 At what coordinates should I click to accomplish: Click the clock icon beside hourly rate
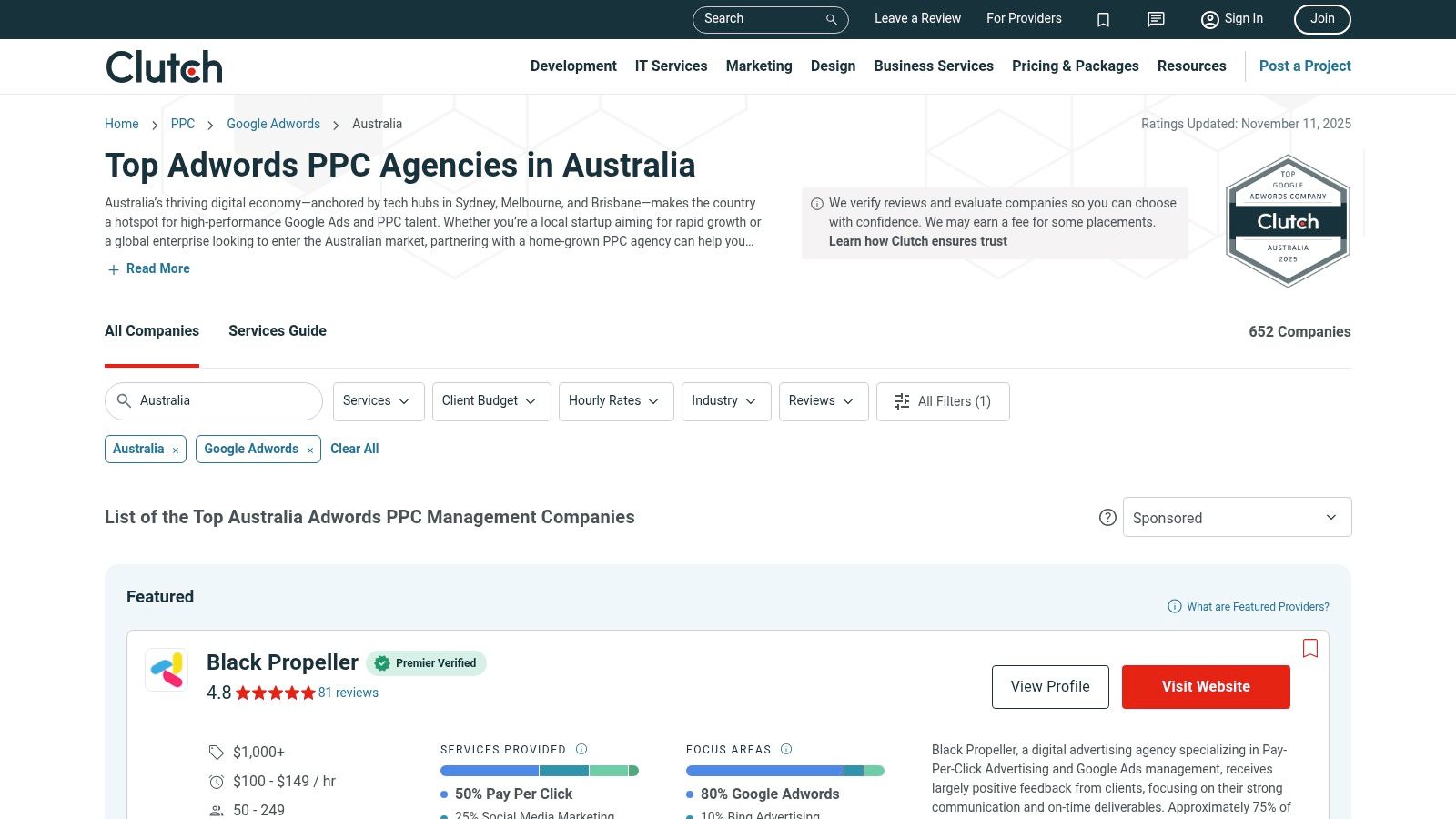[x=217, y=782]
